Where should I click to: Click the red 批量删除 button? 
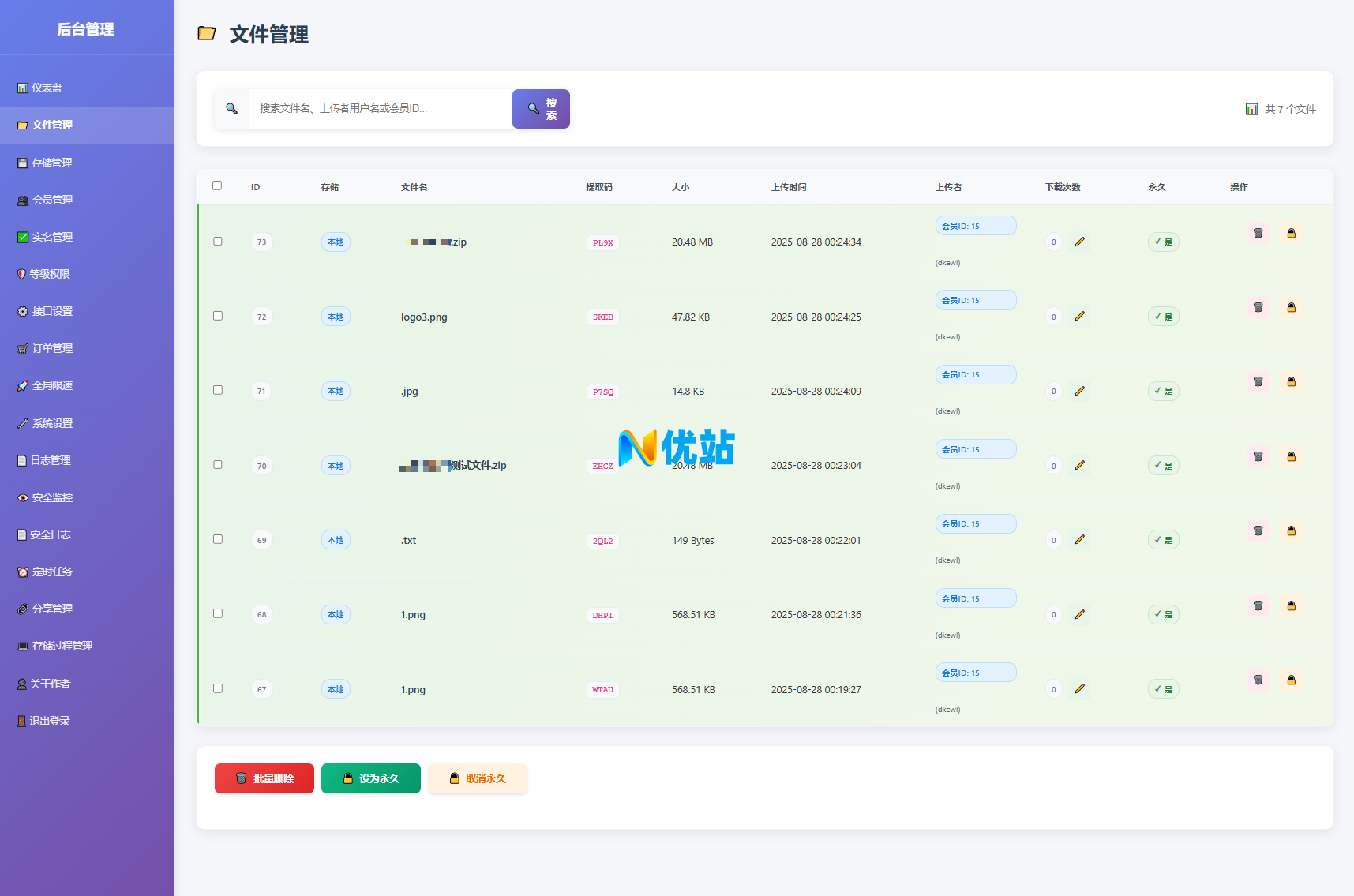click(264, 778)
